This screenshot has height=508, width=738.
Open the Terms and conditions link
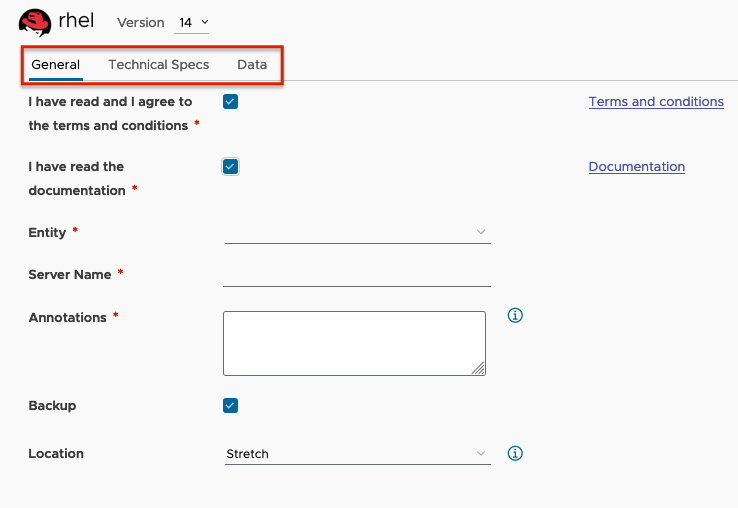pyautogui.click(x=656, y=102)
